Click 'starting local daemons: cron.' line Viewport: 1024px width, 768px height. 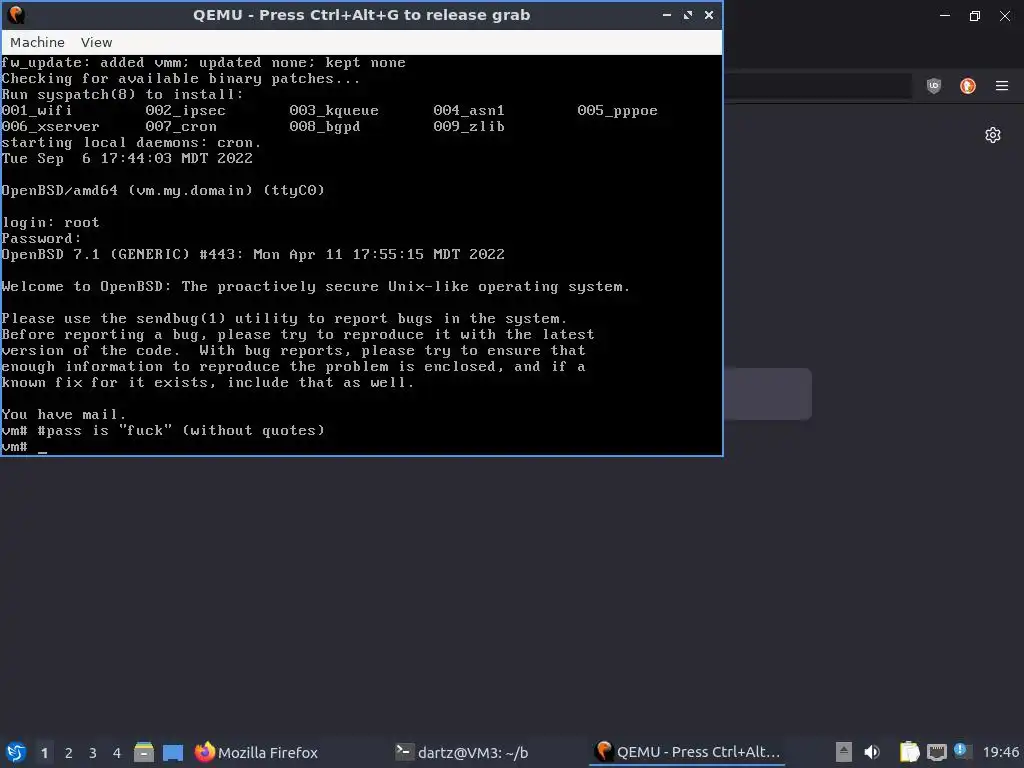point(131,142)
